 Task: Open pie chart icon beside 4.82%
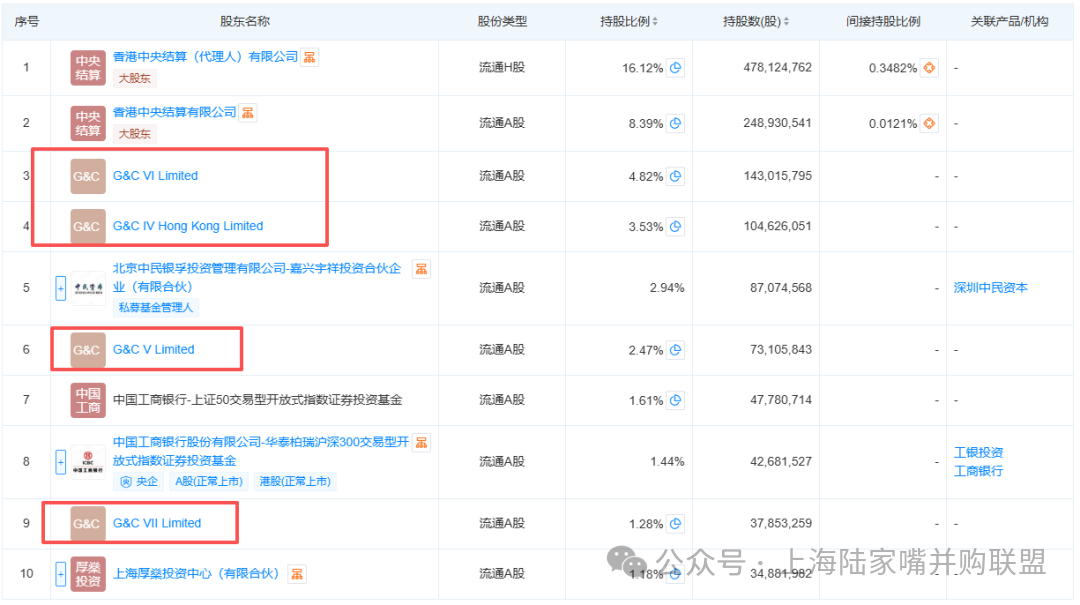coord(676,176)
